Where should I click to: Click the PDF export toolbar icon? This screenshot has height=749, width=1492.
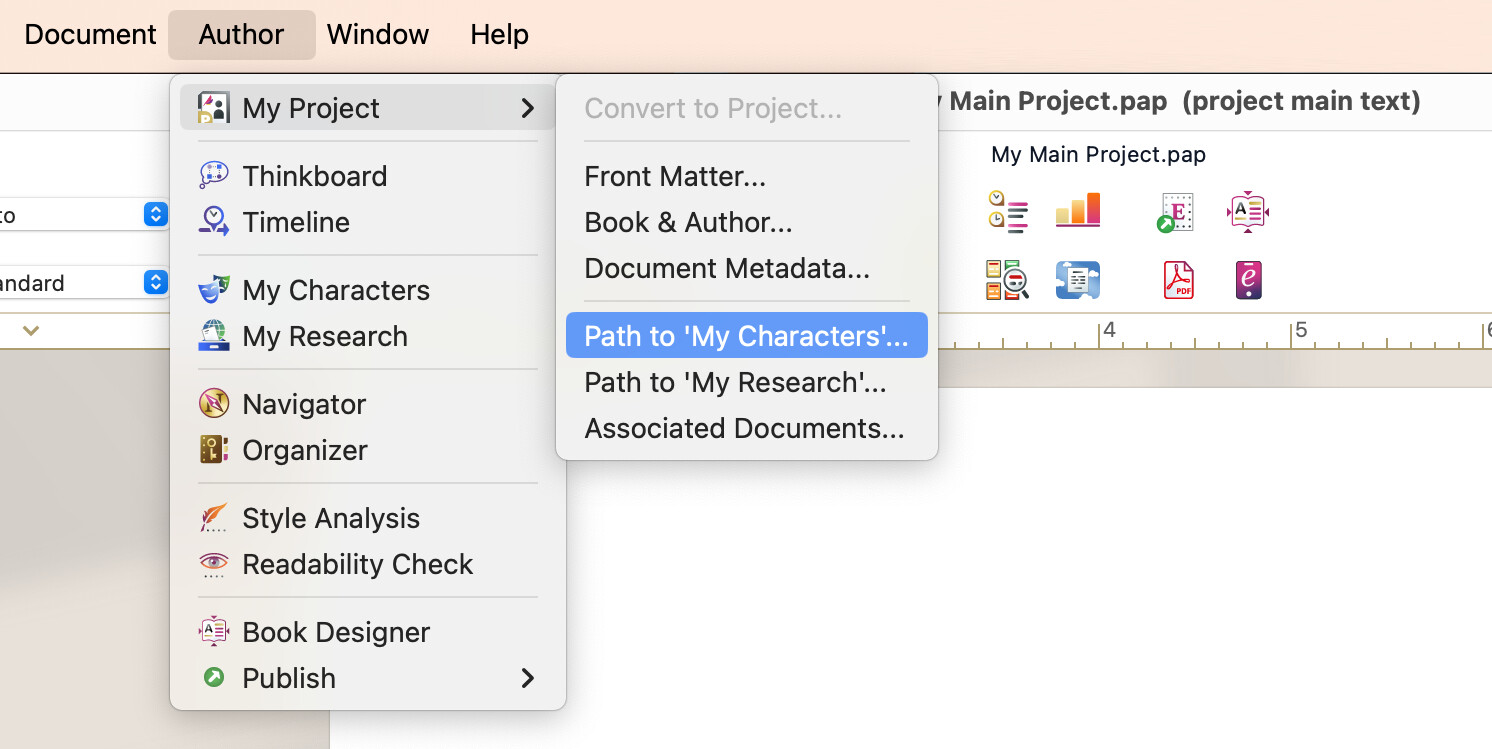click(x=1178, y=280)
